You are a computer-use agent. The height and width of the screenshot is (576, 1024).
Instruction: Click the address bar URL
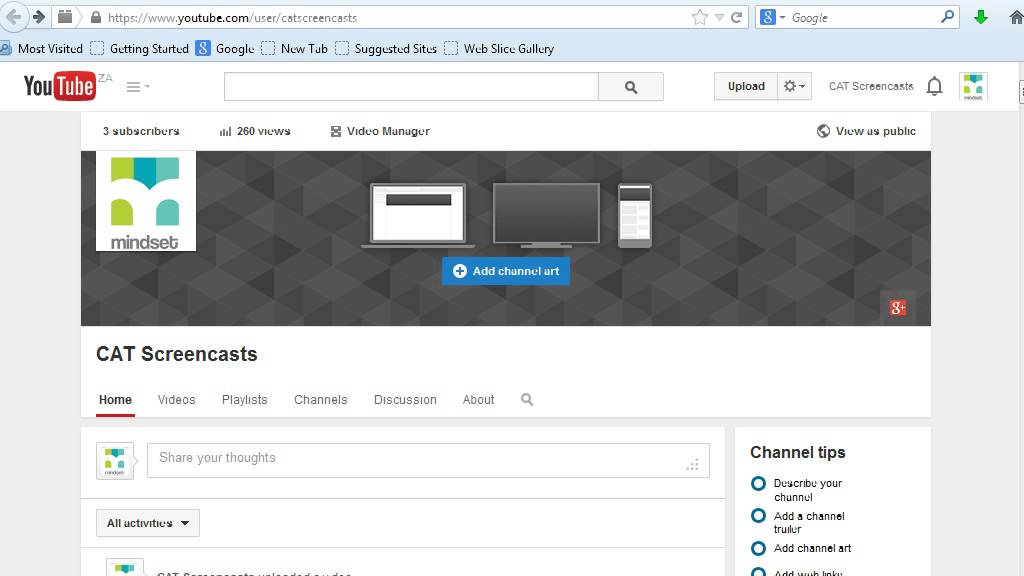pyautogui.click(x=232, y=18)
